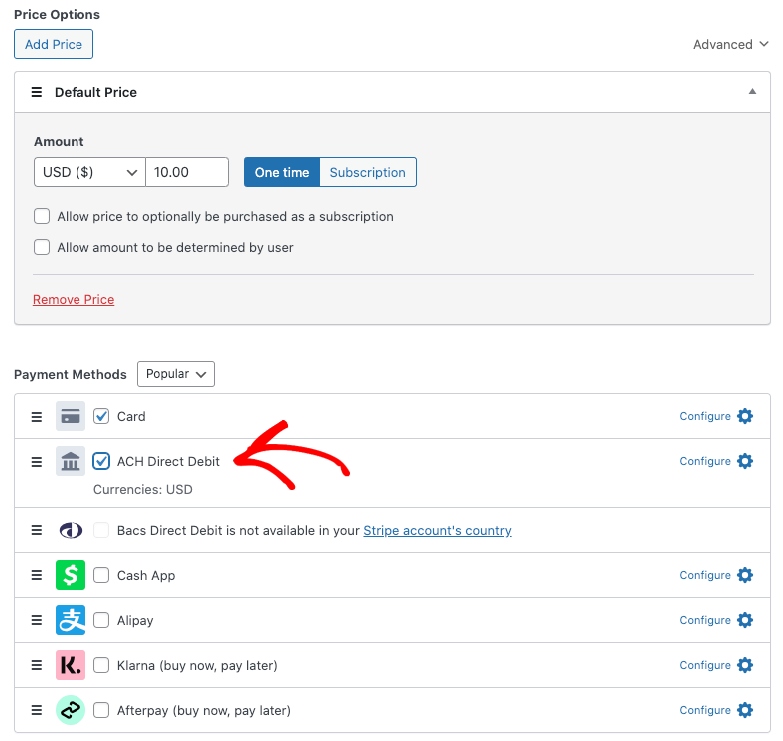Click the green Cash App logo icon
783x741 pixels.
coord(70,575)
